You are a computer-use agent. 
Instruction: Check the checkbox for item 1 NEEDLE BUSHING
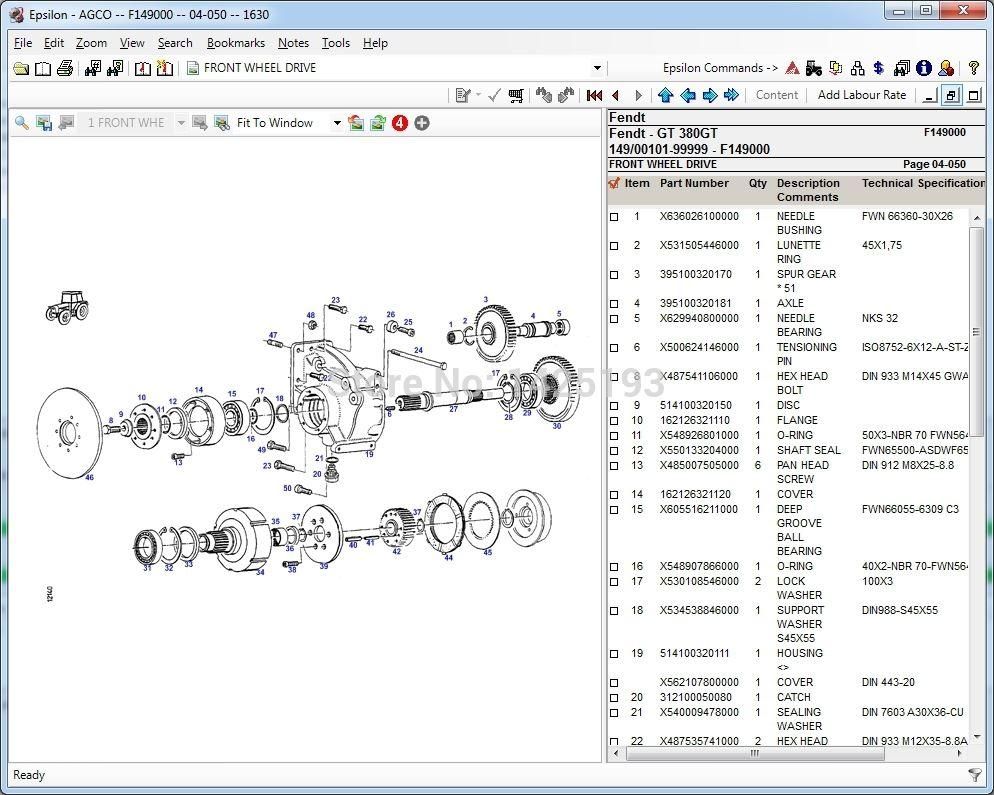[x=614, y=217]
